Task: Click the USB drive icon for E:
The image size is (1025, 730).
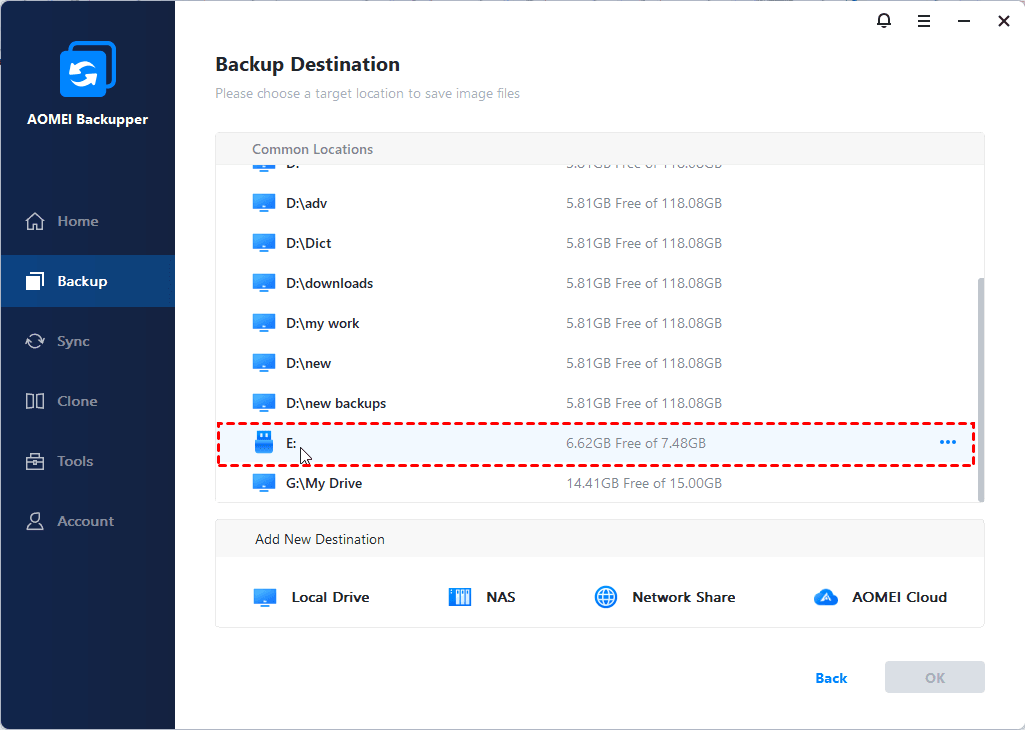Action: (x=263, y=442)
